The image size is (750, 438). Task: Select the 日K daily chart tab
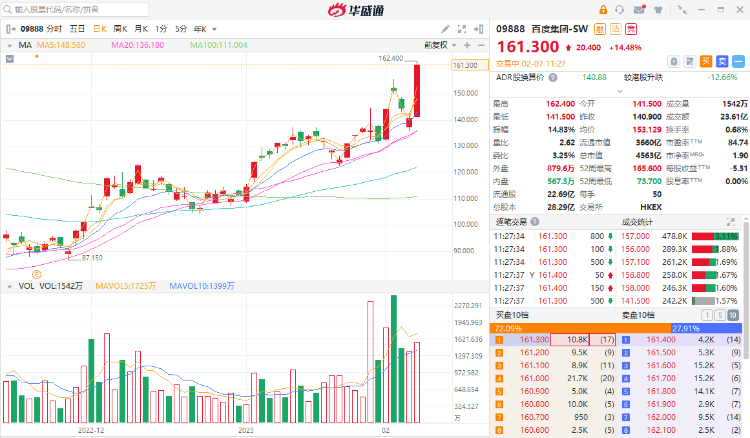click(x=100, y=29)
